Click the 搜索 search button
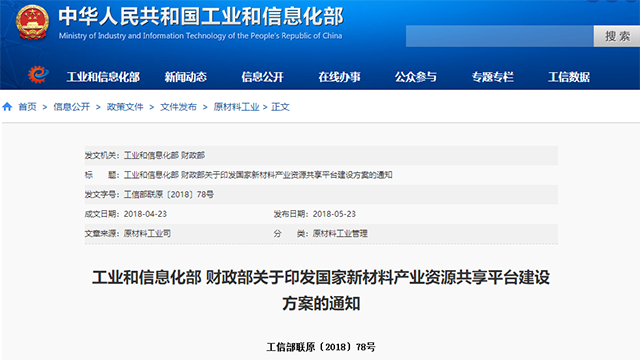The width and height of the screenshot is (640, 360). point(617,36)
